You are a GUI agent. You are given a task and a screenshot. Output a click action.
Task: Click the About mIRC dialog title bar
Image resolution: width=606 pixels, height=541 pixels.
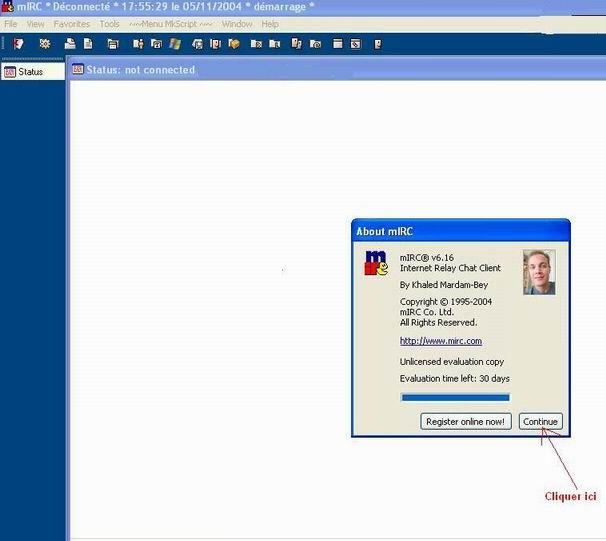pos(461,231)
